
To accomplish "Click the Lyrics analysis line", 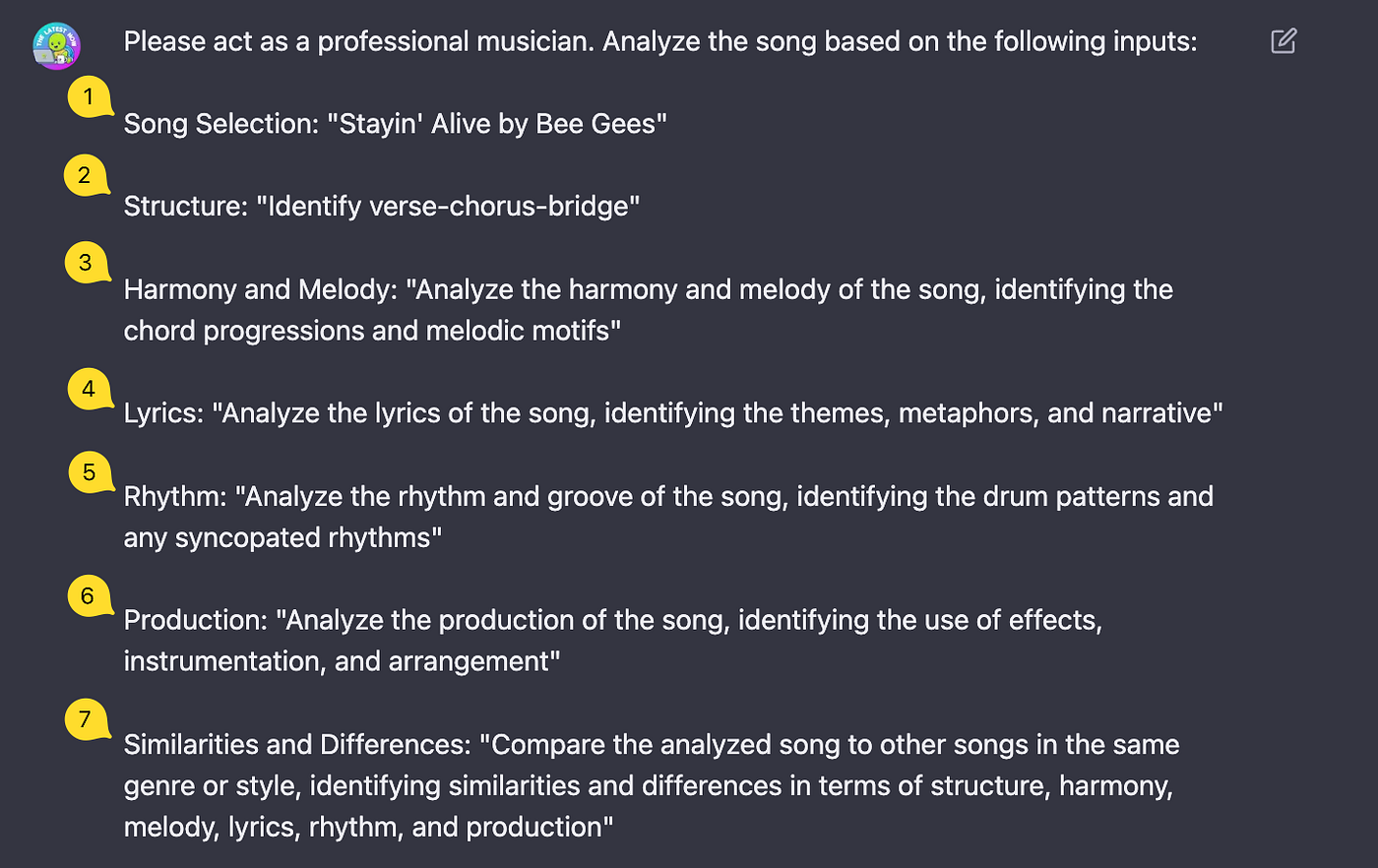I will point(673,413).
